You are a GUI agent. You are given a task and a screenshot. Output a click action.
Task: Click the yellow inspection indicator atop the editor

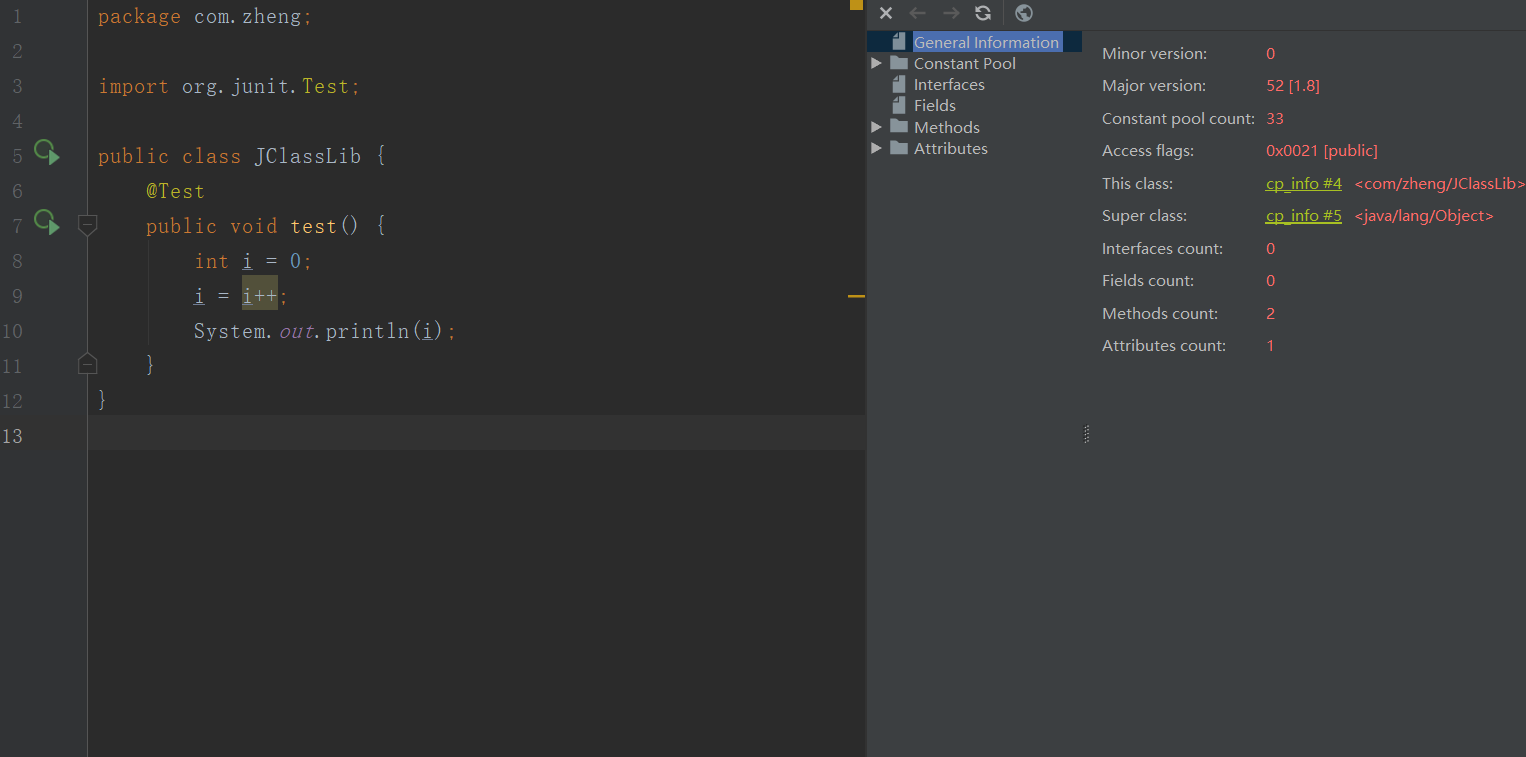(856, 5)
